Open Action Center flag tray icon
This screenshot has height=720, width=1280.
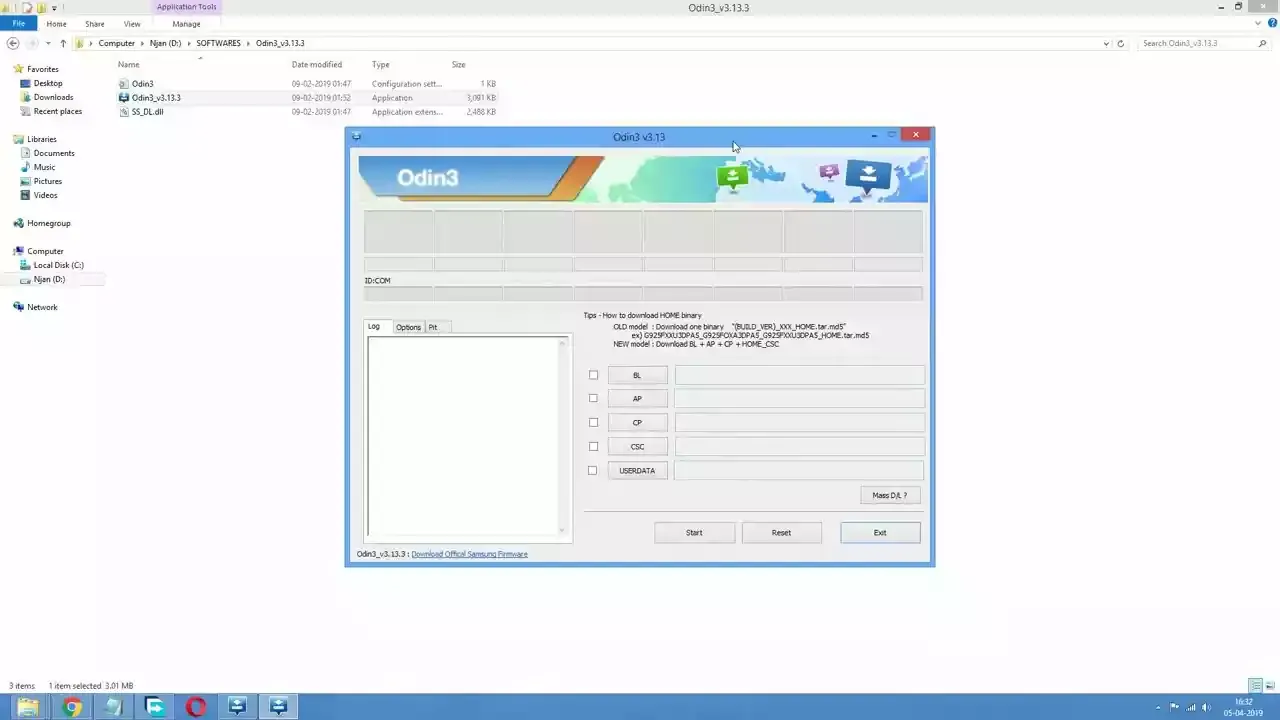[1175, 707]
